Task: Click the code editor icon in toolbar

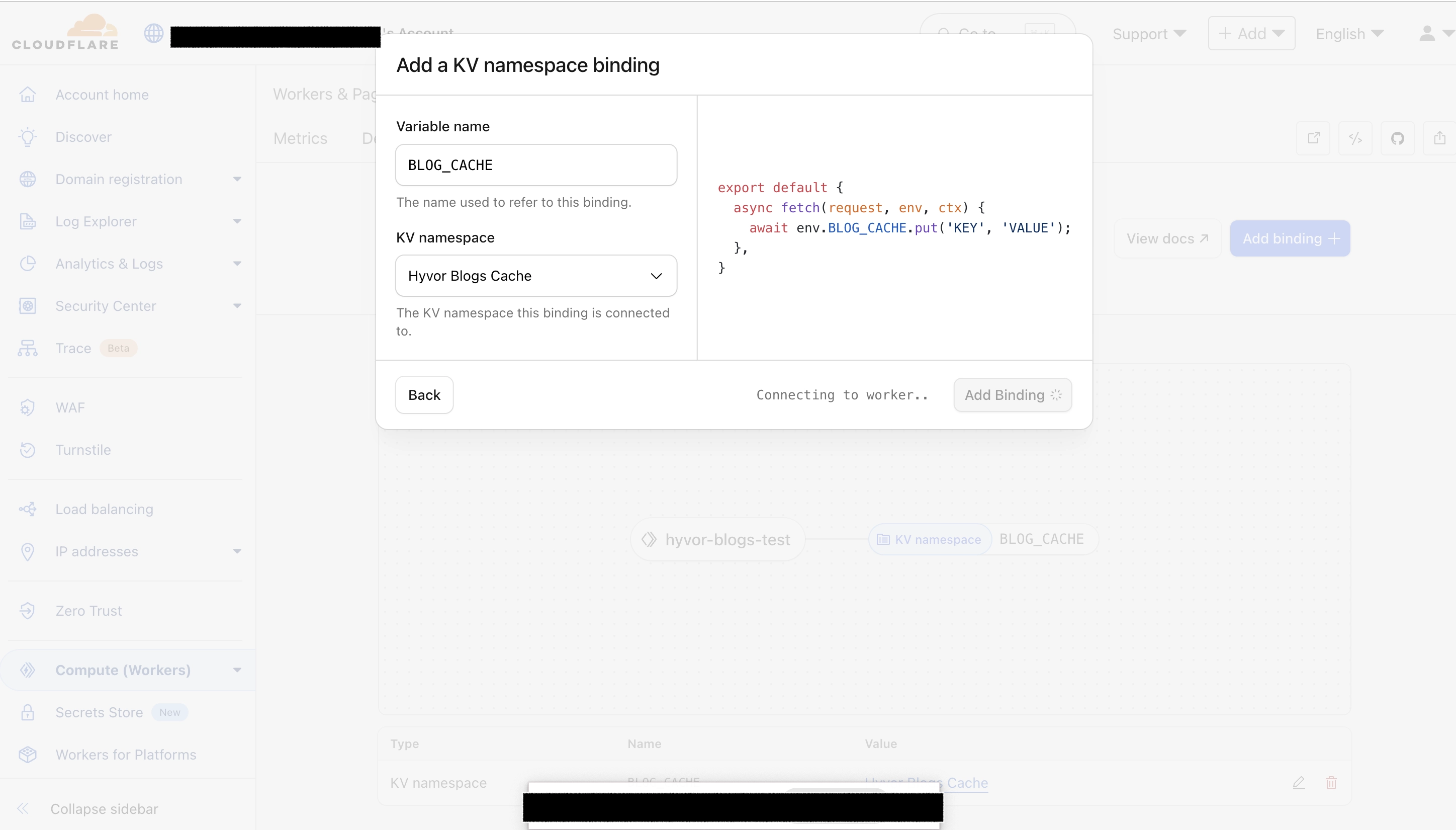Action: coord(1356,138)
